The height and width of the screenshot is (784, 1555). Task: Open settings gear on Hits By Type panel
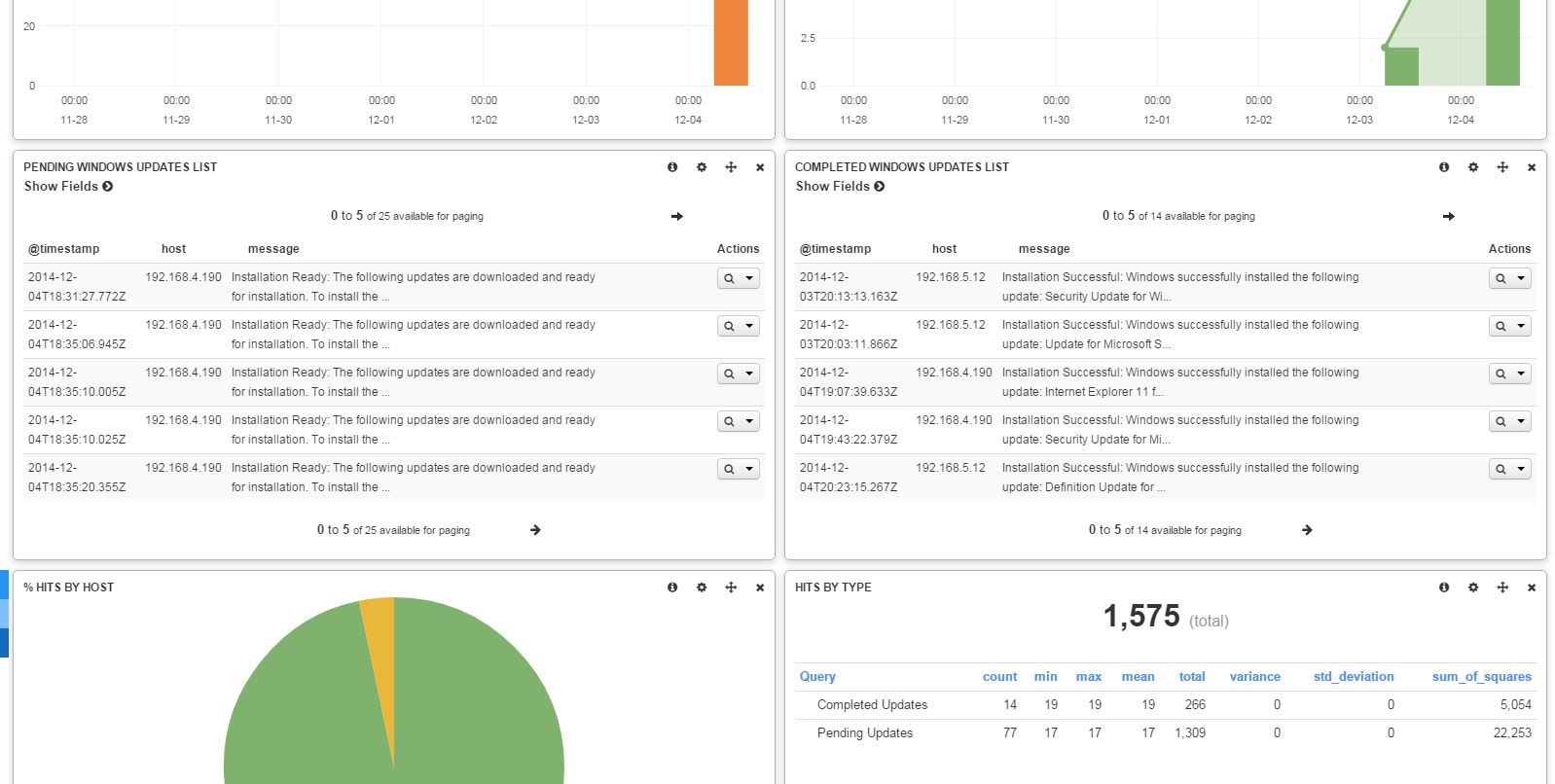click(1473, 588)
